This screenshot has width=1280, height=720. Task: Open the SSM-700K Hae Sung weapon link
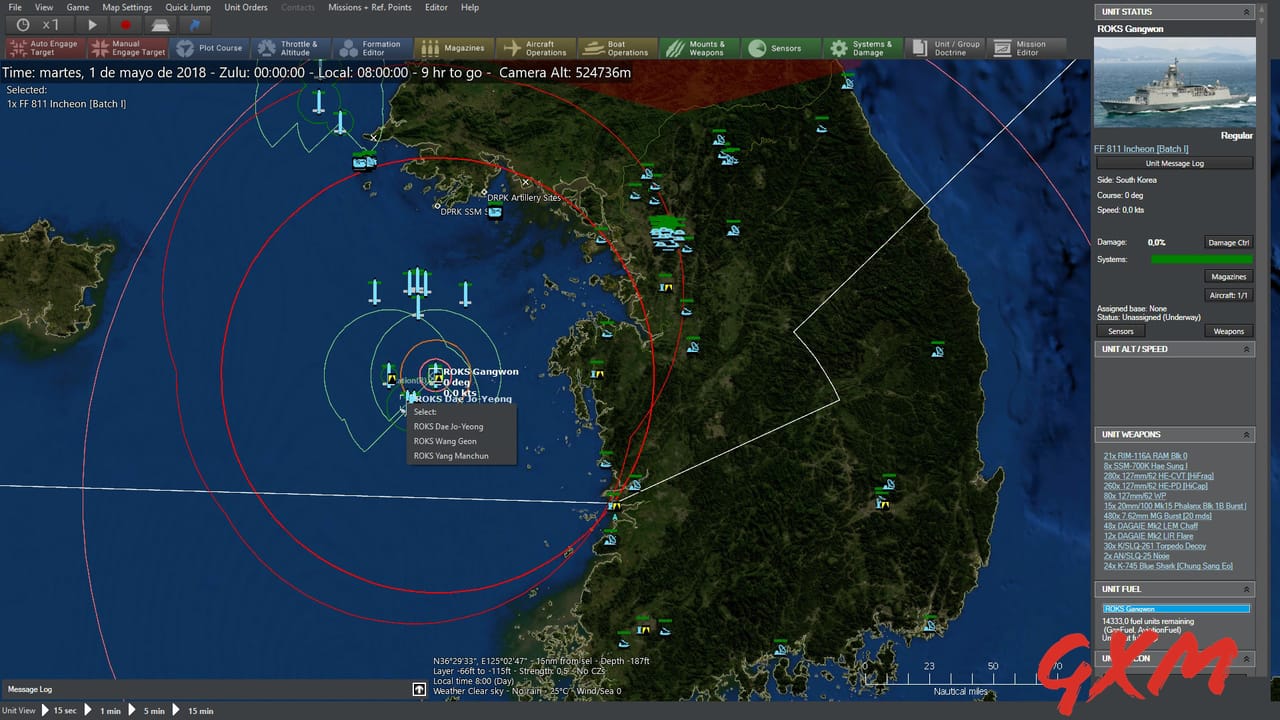(x=1145, y=465)
